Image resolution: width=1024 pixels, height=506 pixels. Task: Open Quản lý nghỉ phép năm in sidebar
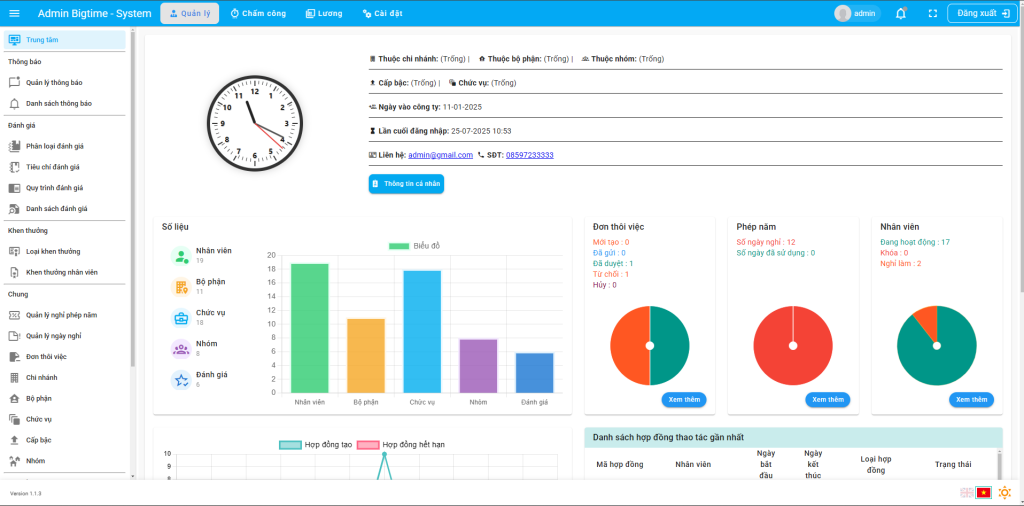click(61, 315)
